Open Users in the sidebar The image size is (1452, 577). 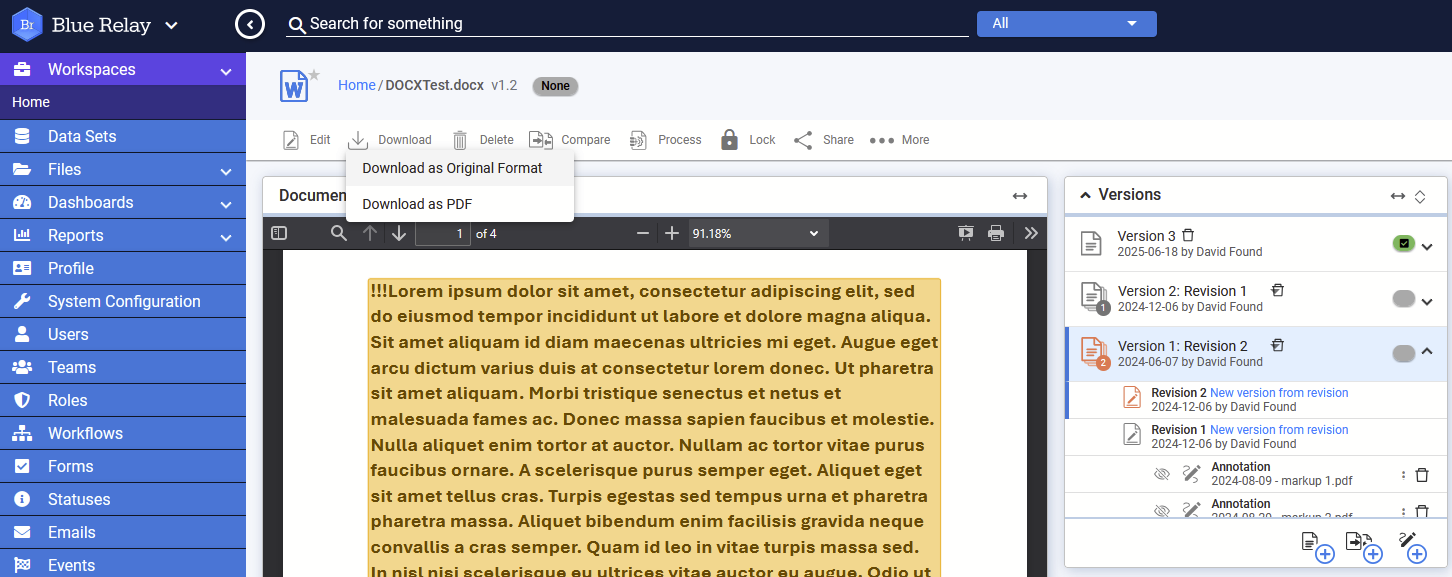123,334
